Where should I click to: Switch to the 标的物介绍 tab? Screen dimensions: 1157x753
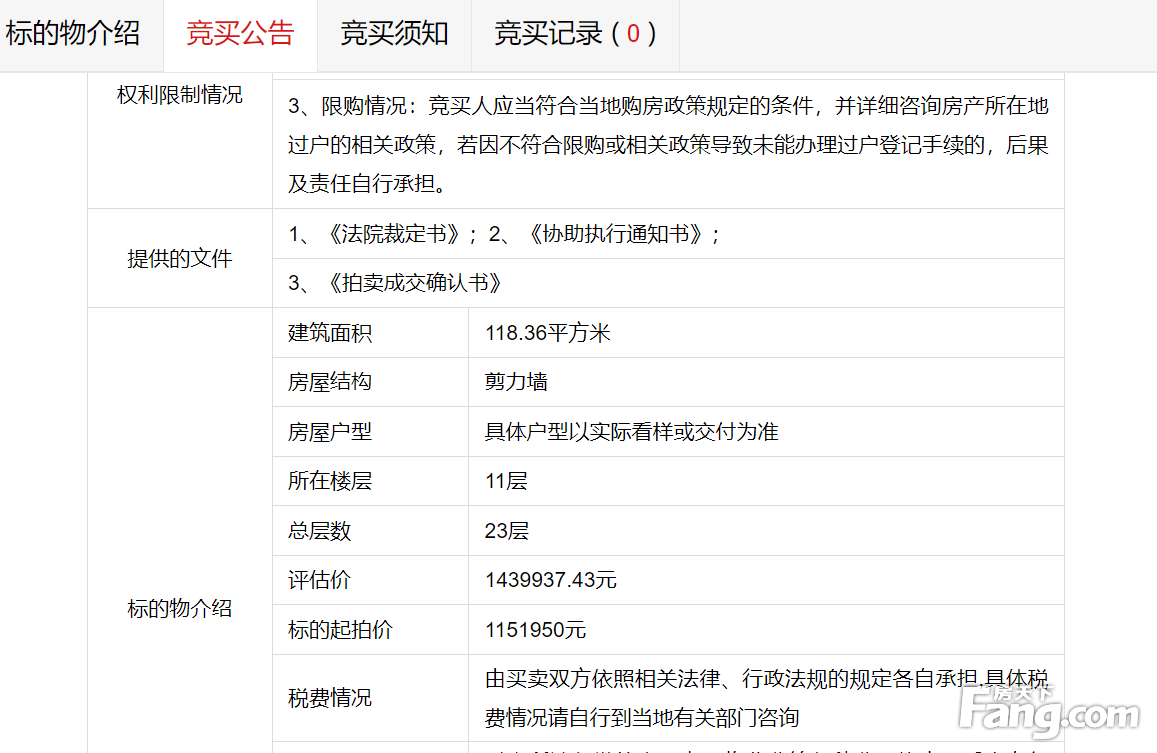coord(73,34)
